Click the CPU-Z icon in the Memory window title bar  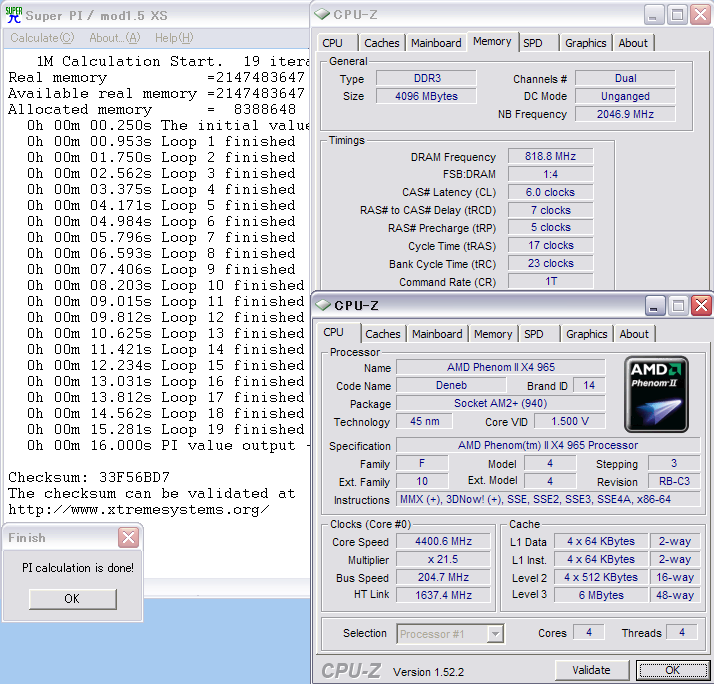pyautogui.click(x=322, y=14)
